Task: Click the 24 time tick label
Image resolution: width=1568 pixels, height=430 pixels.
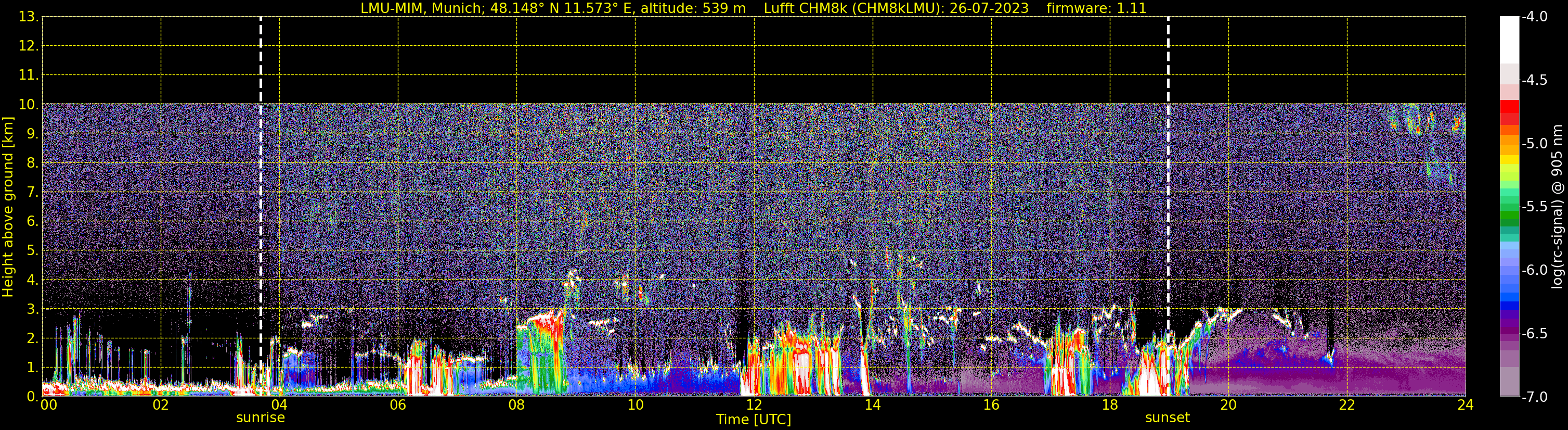Action: pos(1466,405)
